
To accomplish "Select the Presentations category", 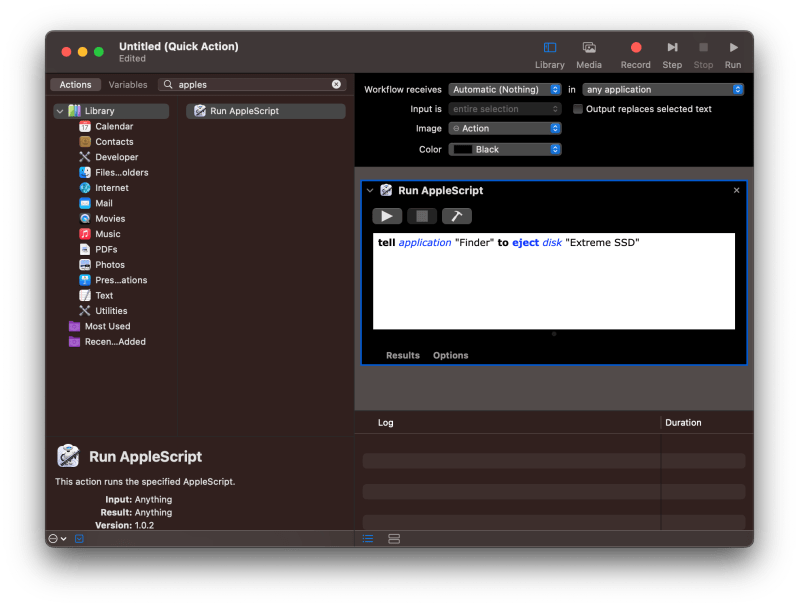I will [121, 280].
